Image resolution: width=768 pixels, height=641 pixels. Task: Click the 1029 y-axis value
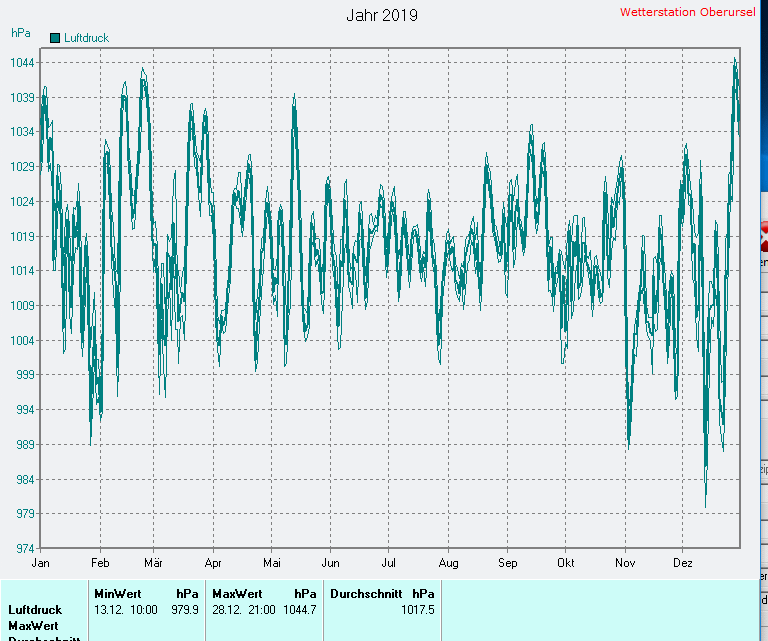[x=22, y=166]
